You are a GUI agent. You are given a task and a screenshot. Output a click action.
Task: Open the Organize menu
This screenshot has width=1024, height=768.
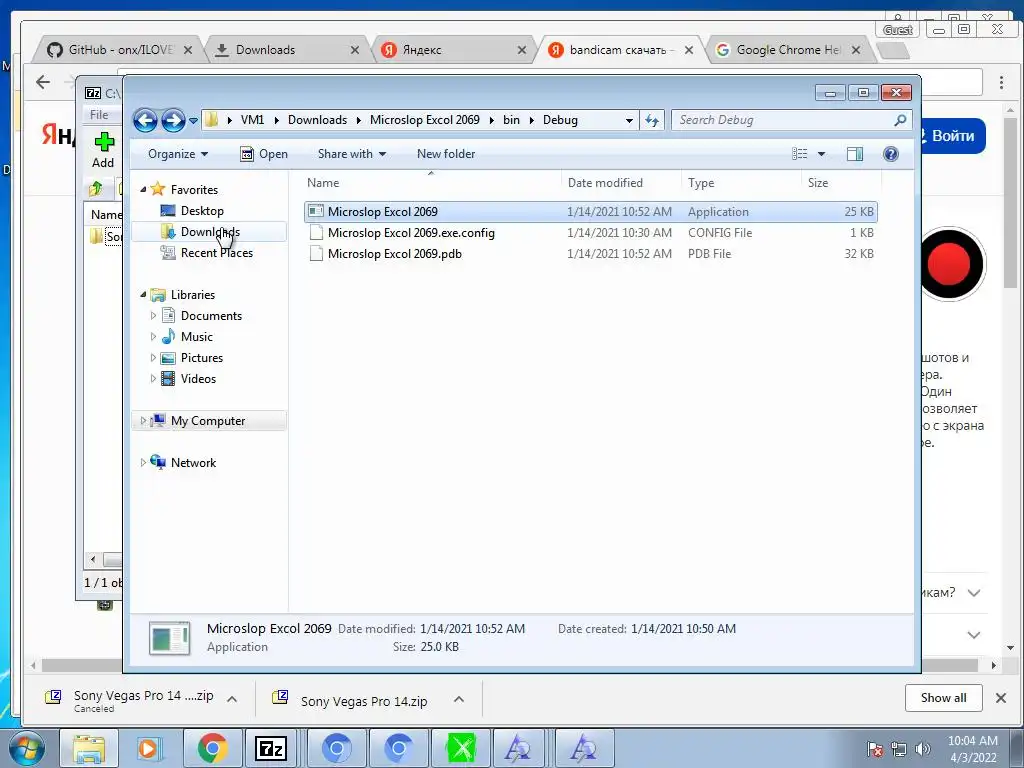click(178, 154)
